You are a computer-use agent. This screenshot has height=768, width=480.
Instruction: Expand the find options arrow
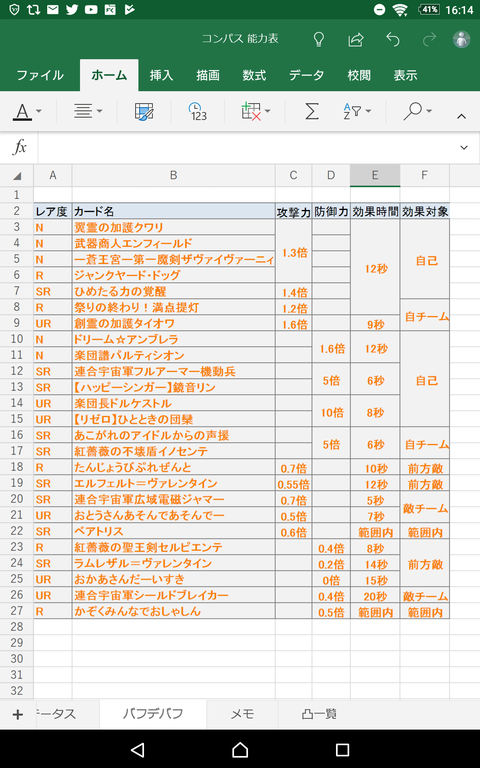[x=429, y=112]
